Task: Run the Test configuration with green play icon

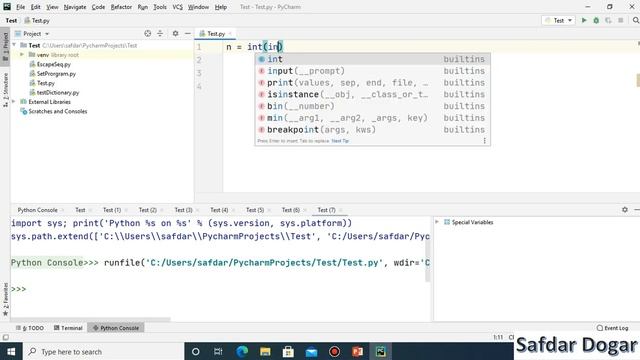Action: [584, 20]
